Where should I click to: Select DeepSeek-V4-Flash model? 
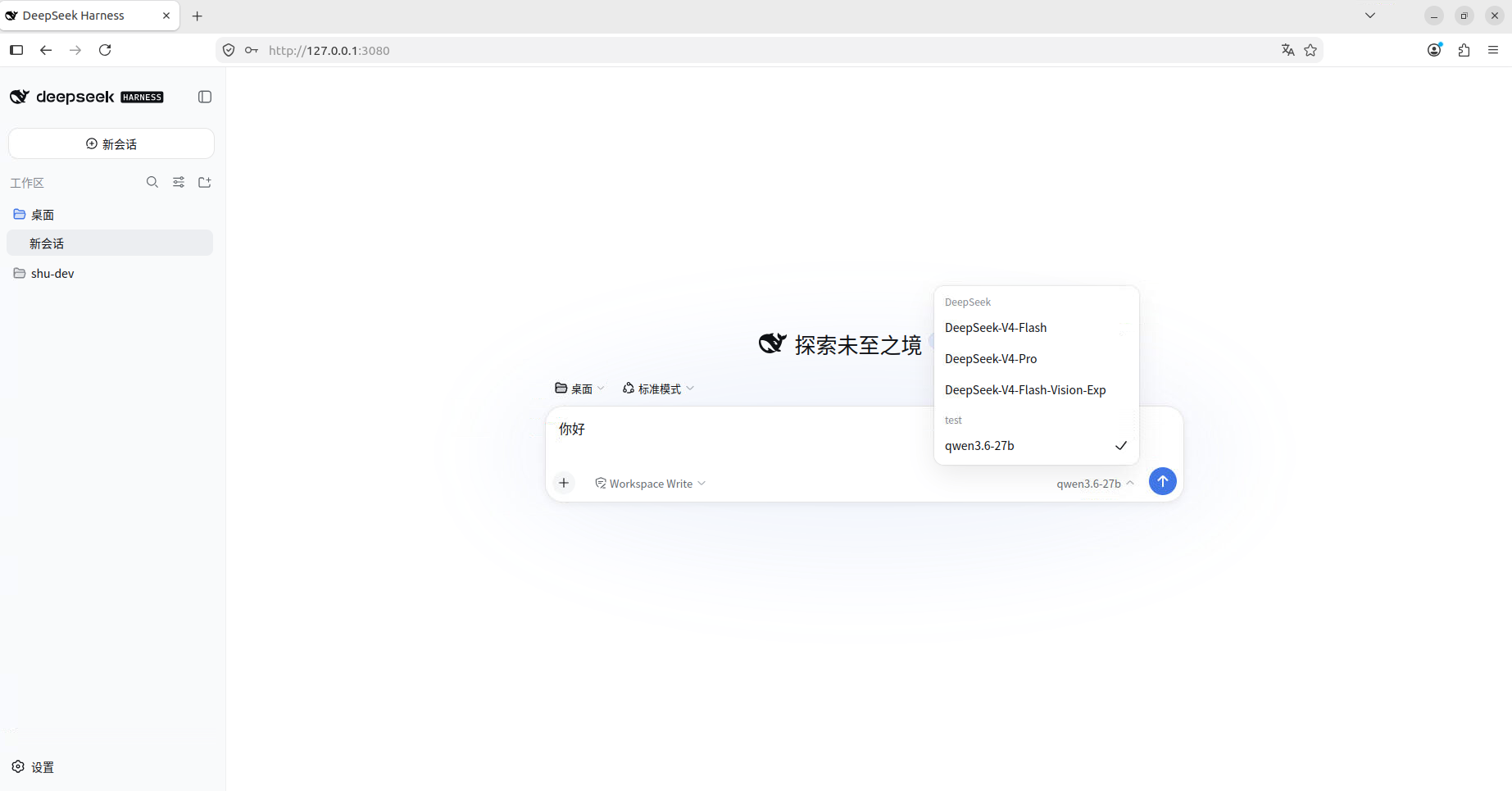pyautogui.click(x=1036, y=328)
